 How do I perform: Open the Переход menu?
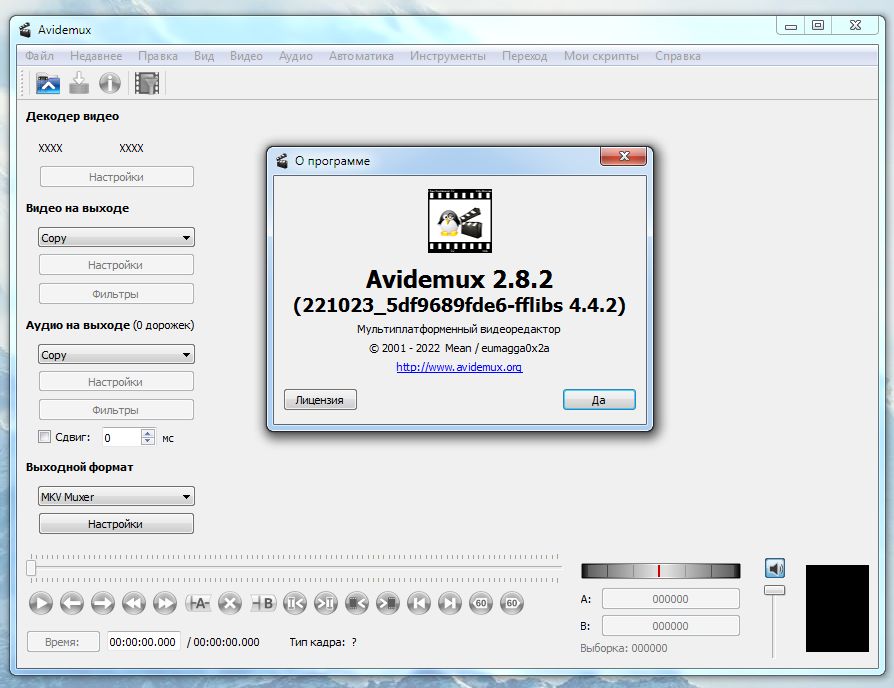click(x=525, y=56)
